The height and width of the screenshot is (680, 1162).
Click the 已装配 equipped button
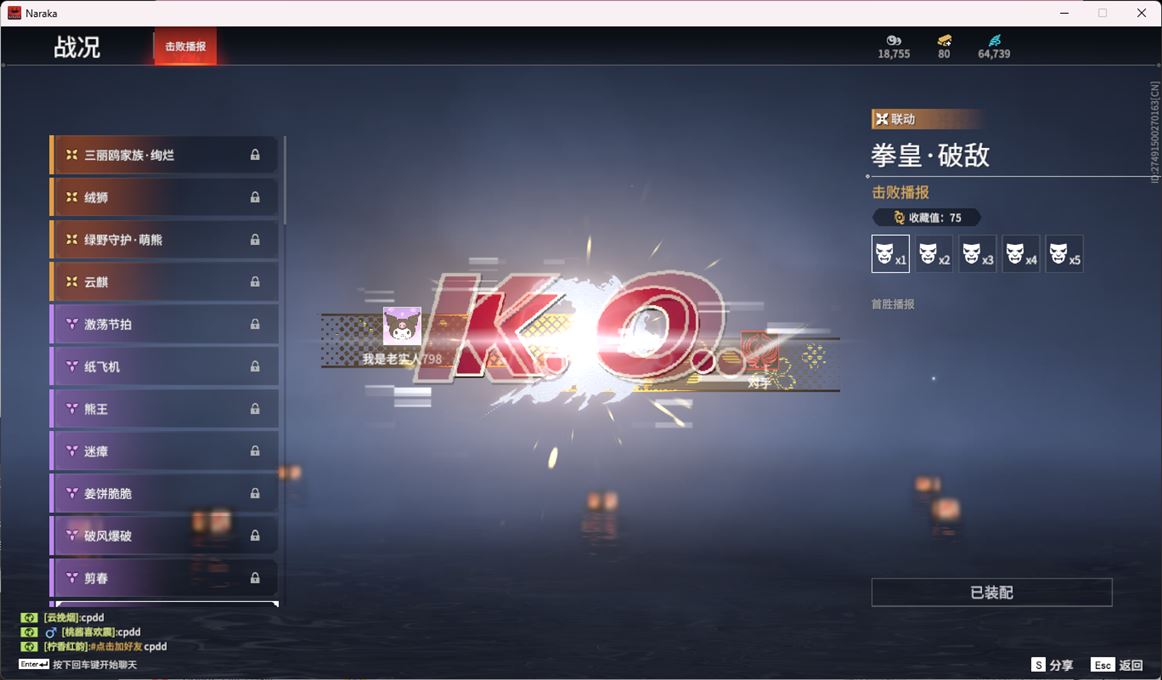pos(992,593)
